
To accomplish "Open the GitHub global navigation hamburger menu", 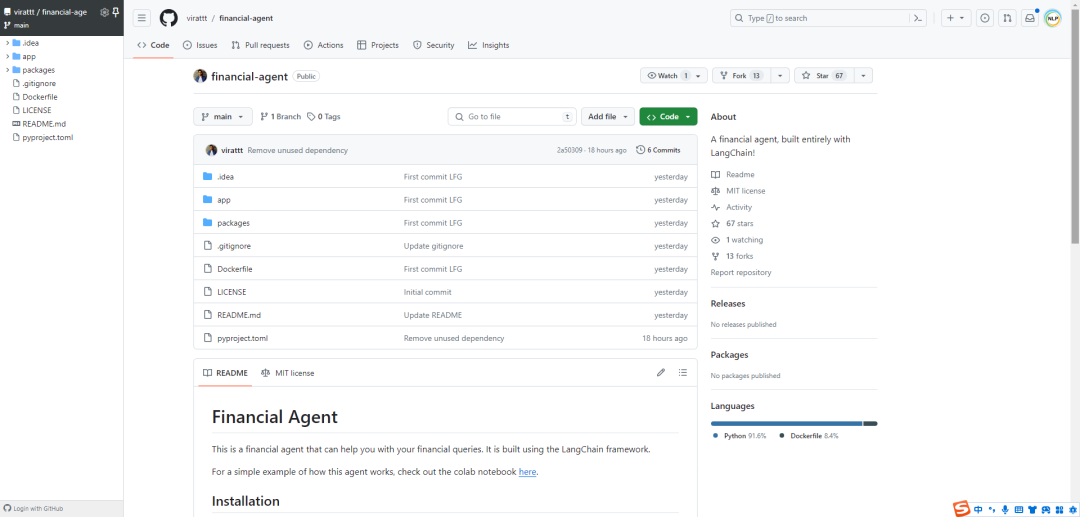I will [142, 19].
